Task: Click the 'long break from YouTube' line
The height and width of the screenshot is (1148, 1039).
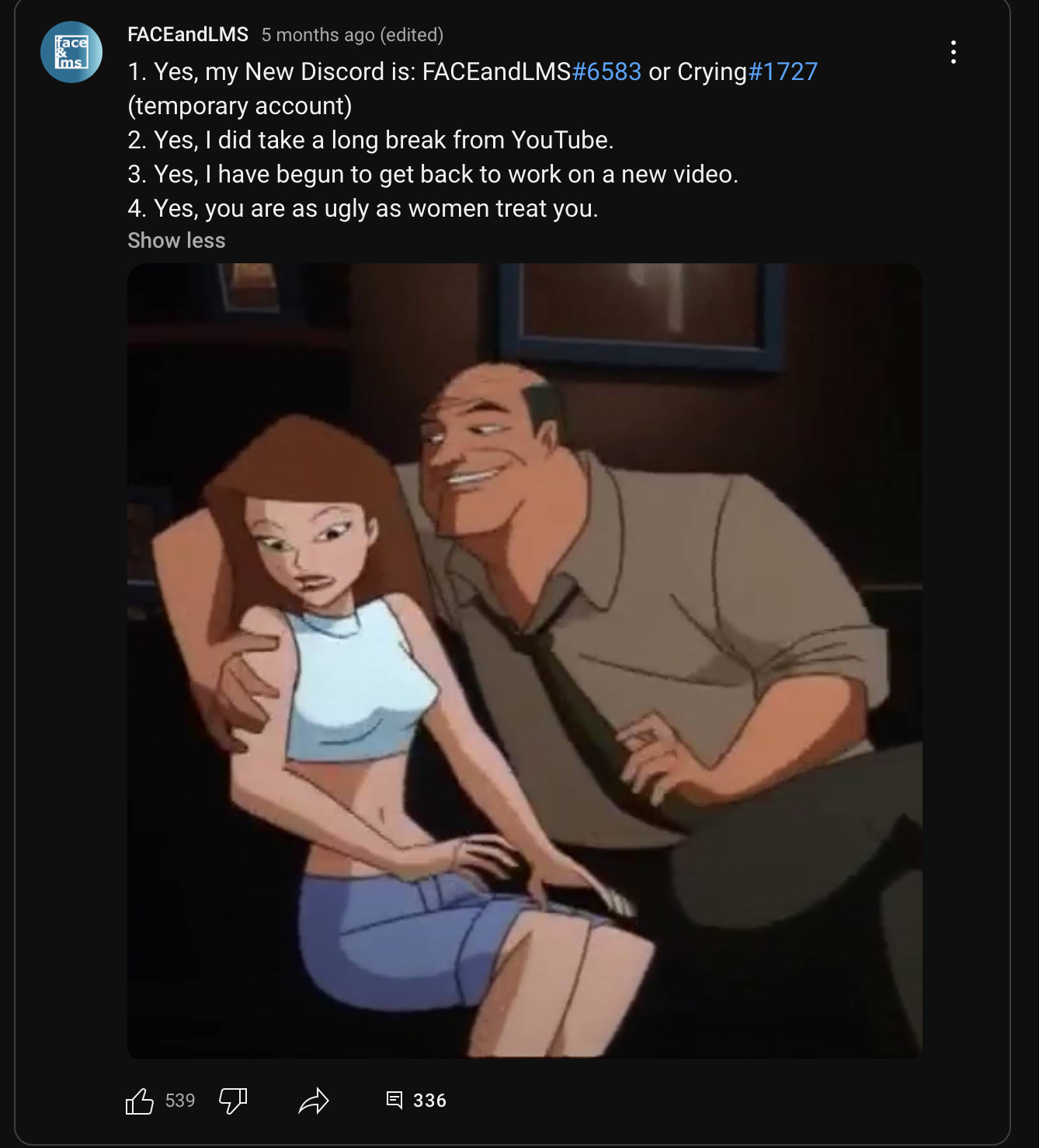Action: click(370, 140)
